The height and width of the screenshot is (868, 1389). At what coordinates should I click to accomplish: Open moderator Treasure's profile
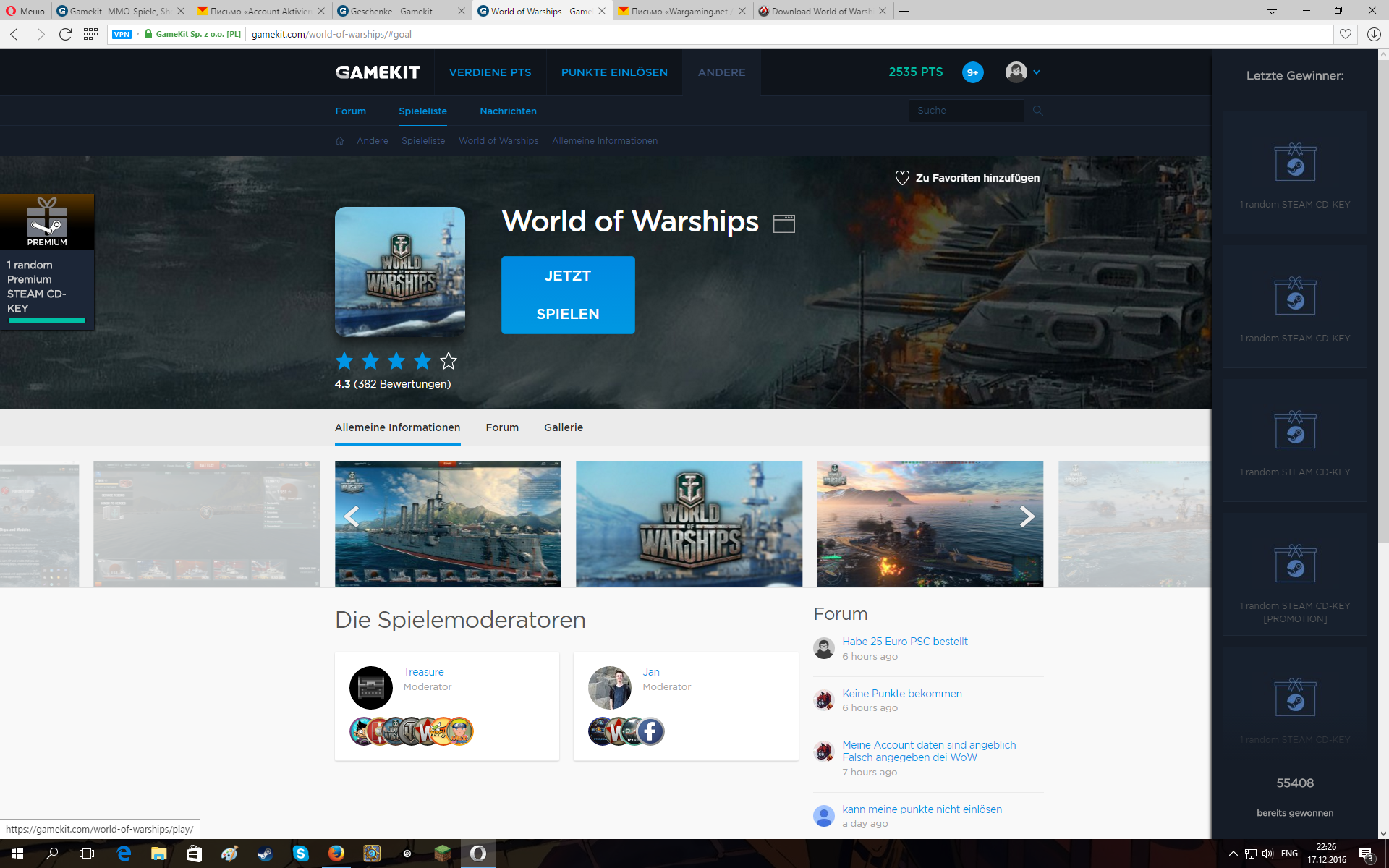(424, 672)
